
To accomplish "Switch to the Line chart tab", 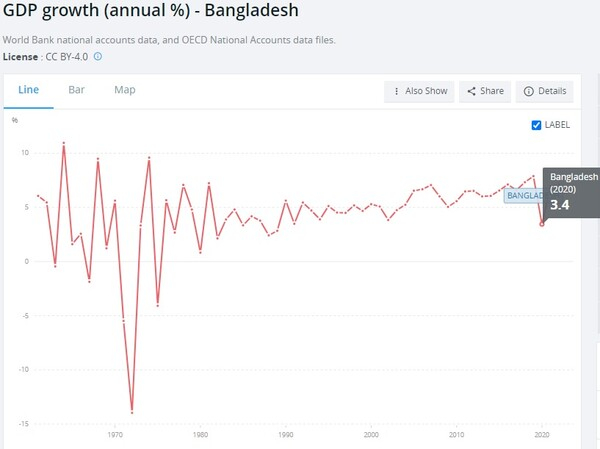I will [x=28, y=90].
